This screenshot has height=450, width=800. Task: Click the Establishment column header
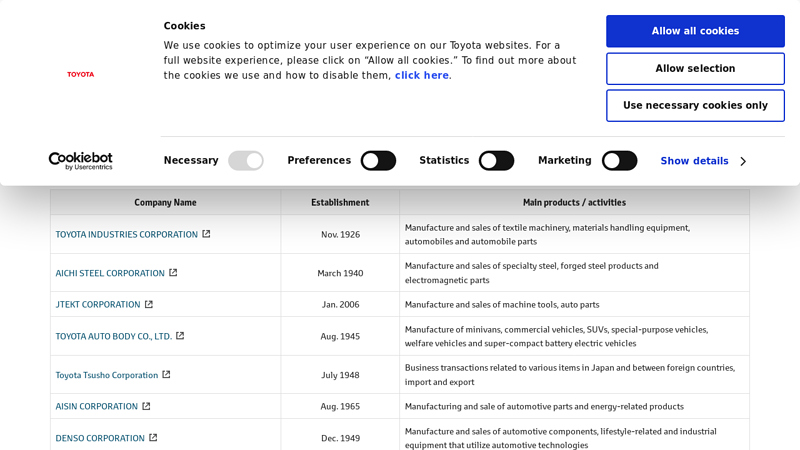[x=340, y=202]
